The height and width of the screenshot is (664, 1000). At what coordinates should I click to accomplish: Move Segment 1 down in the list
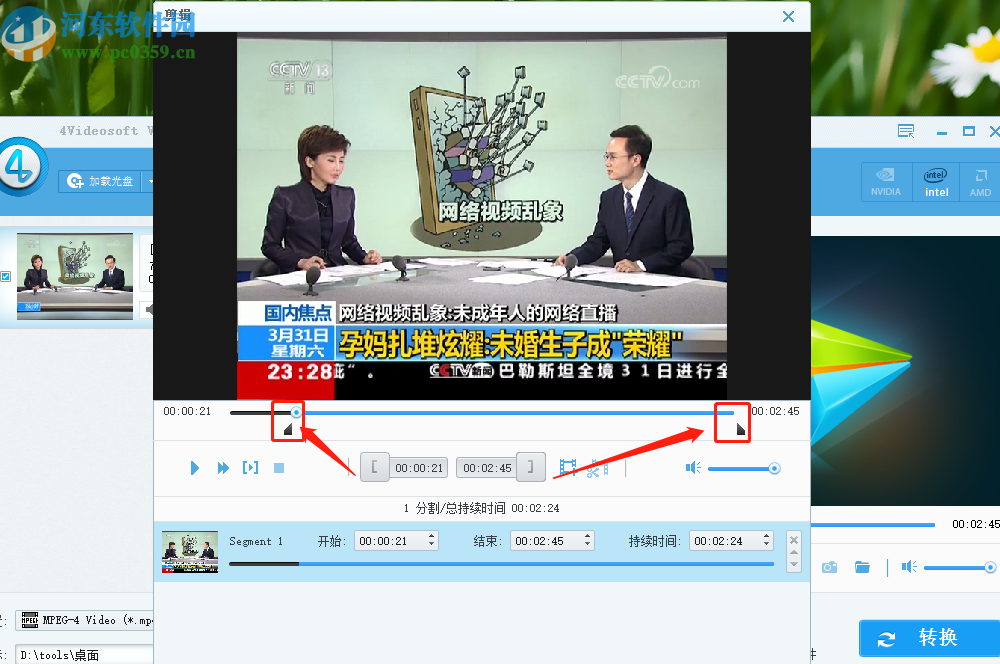794,564
